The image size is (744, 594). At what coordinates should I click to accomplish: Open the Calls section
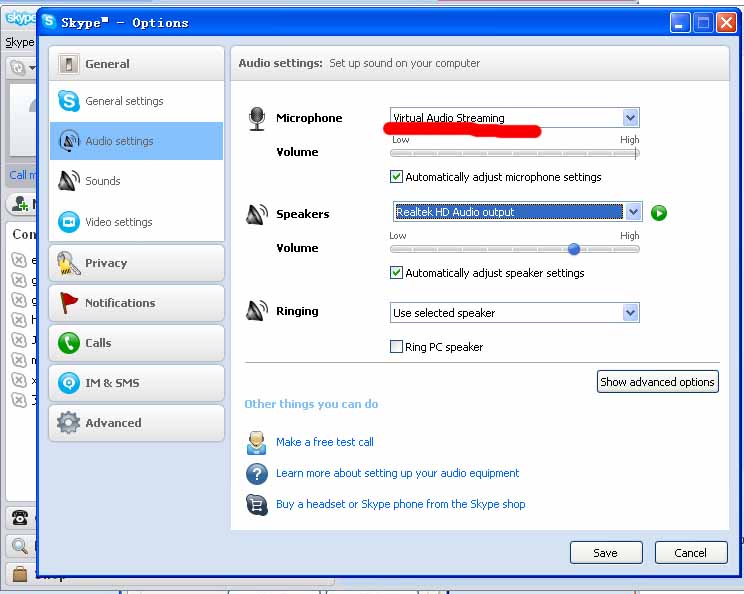pos(136,343)
